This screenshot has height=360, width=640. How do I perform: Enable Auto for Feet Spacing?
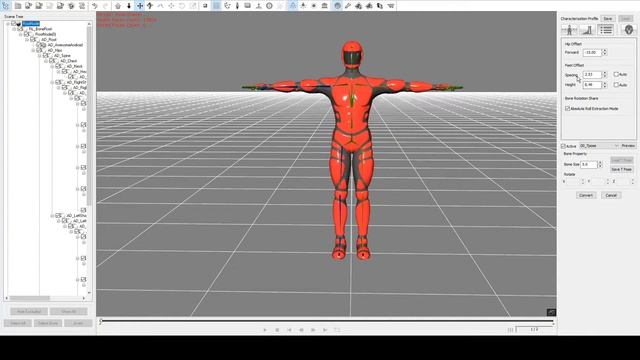[x=616, y=74]
